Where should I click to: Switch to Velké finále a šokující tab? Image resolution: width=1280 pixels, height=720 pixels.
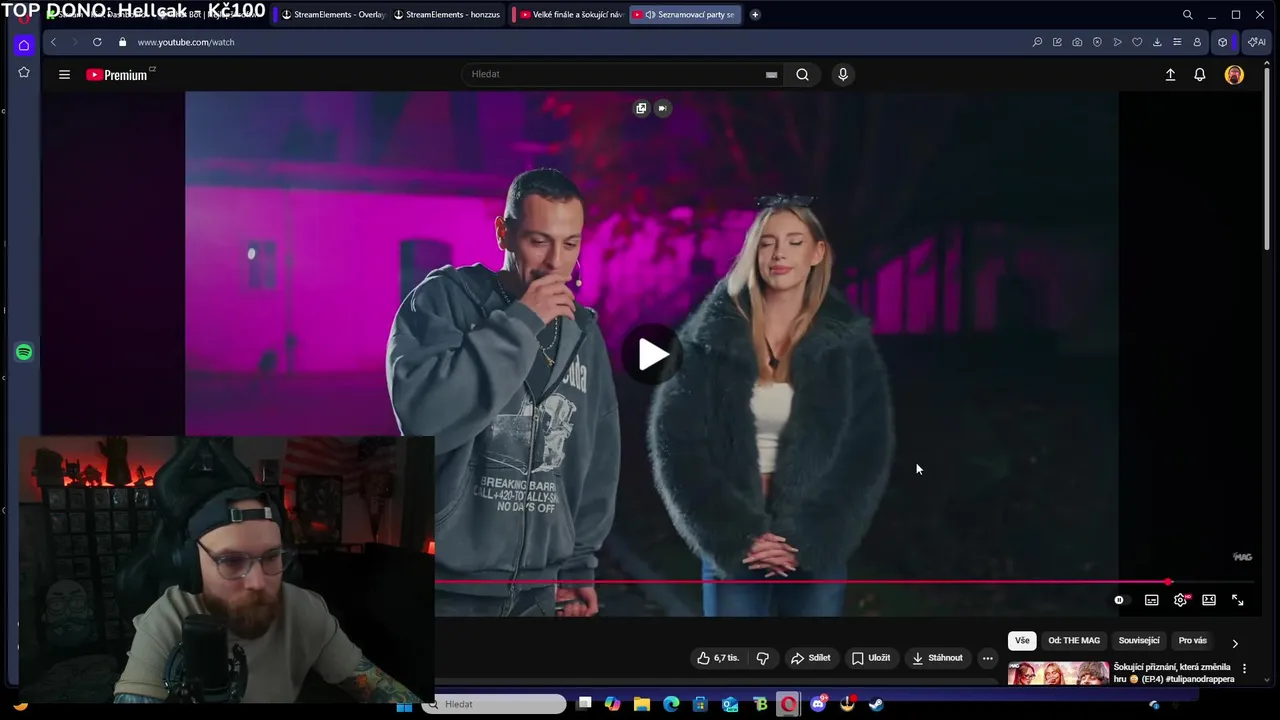coord(571,15)
